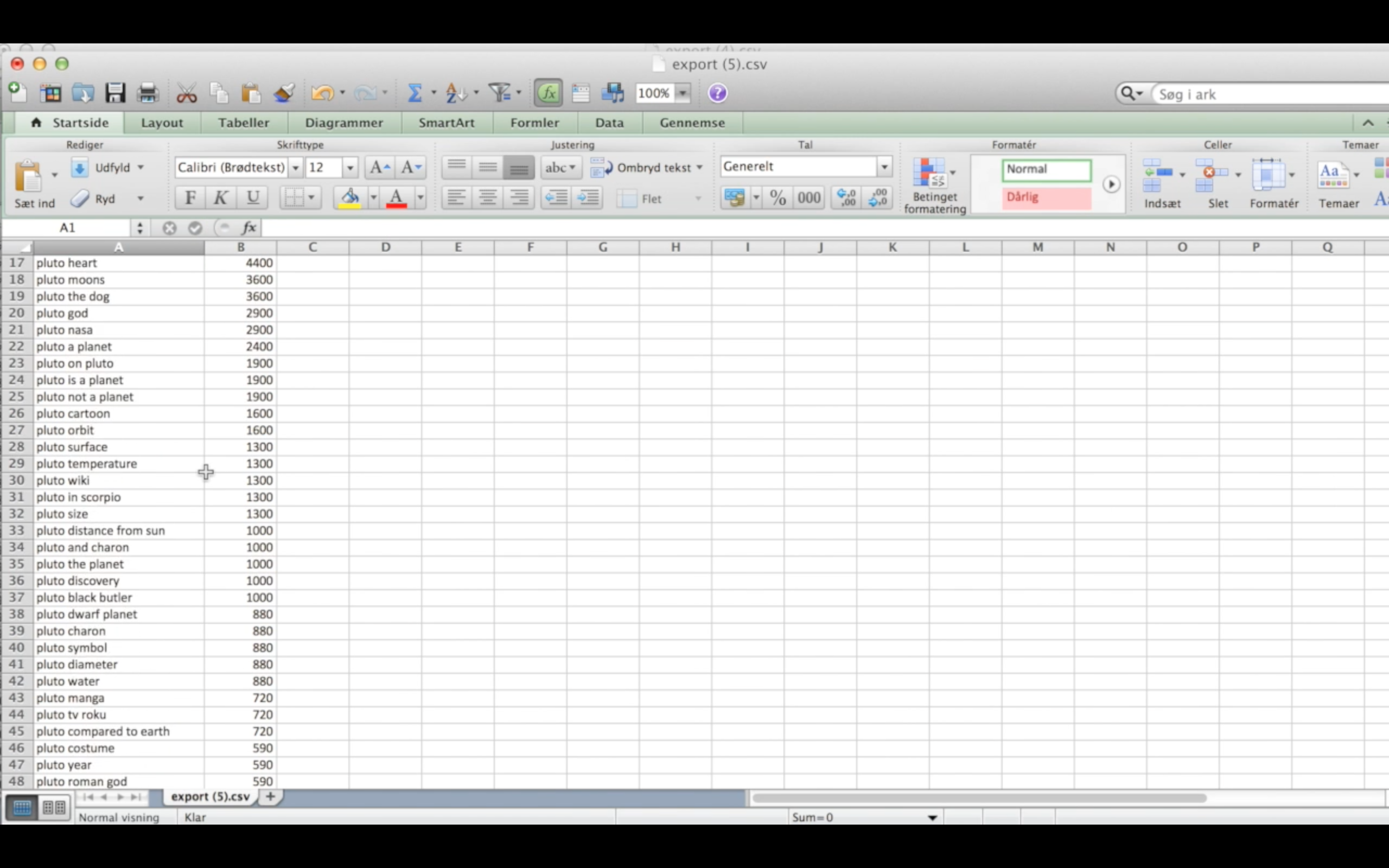This screenshot has height=868, width=1389.
Task: Click the Print icon in toolbar
Action: pos(148,93)
